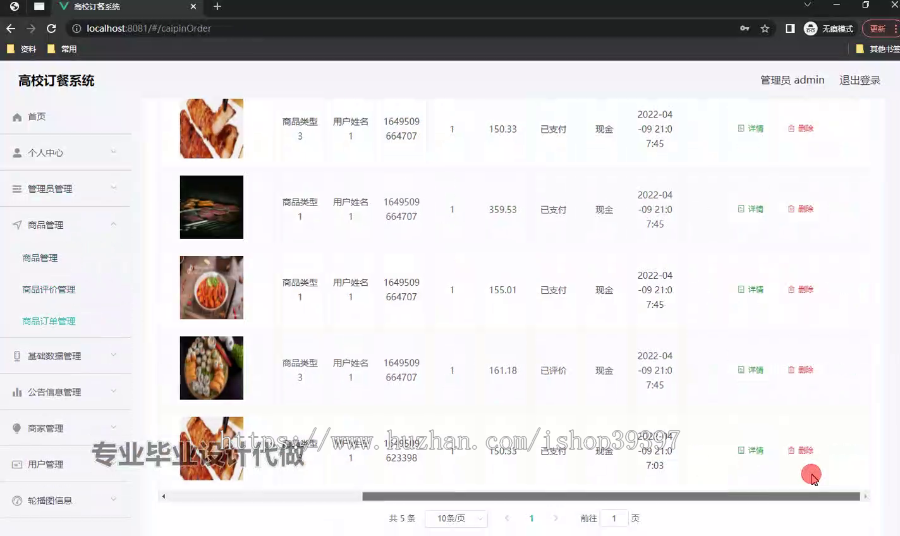
Task: Open the saved passwords key icon
Action: [x=744, y=28]
